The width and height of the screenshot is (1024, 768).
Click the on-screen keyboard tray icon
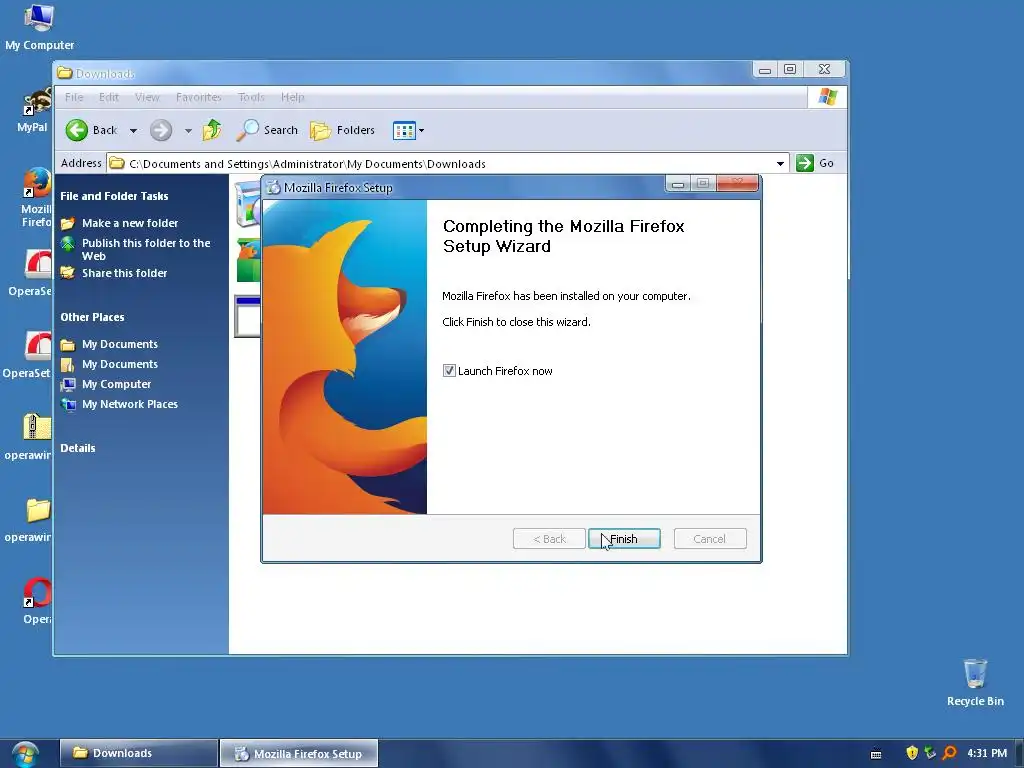pyautogui.click(x=876, y=754)
